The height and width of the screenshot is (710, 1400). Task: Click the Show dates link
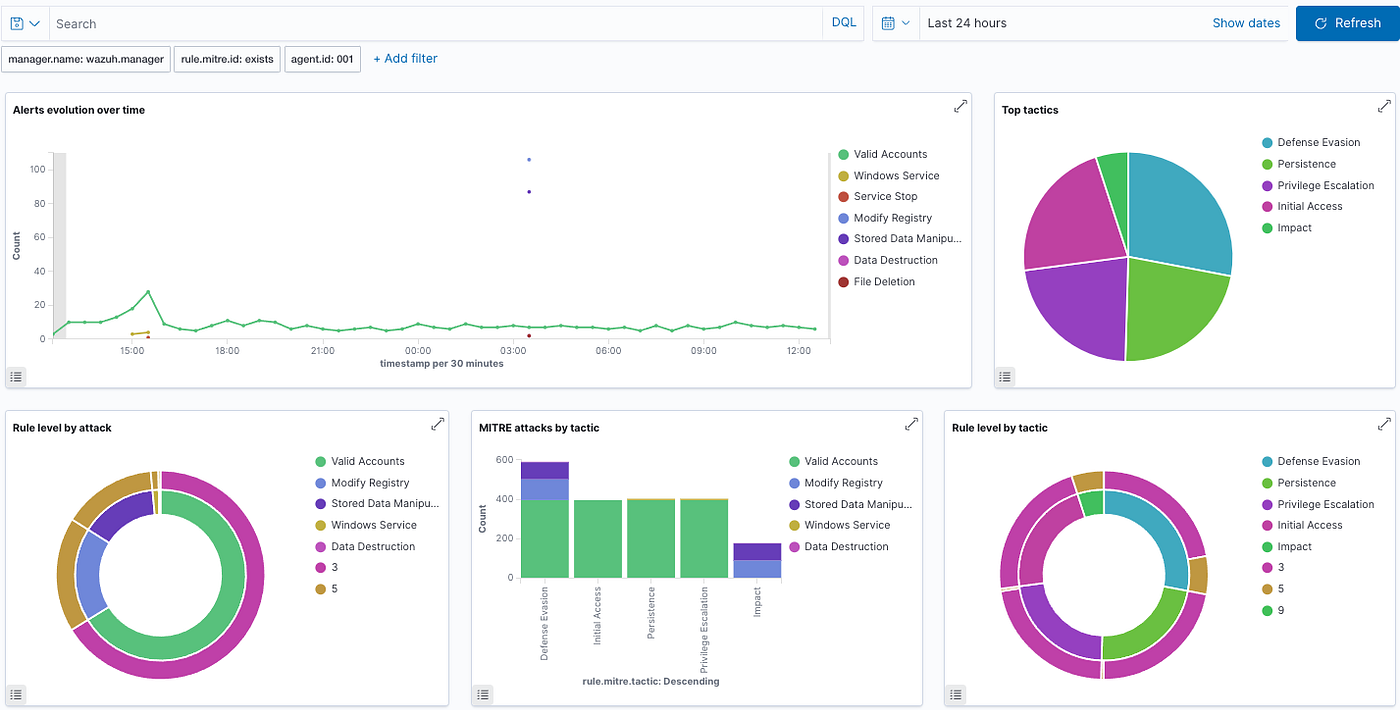coord(1246,23)
